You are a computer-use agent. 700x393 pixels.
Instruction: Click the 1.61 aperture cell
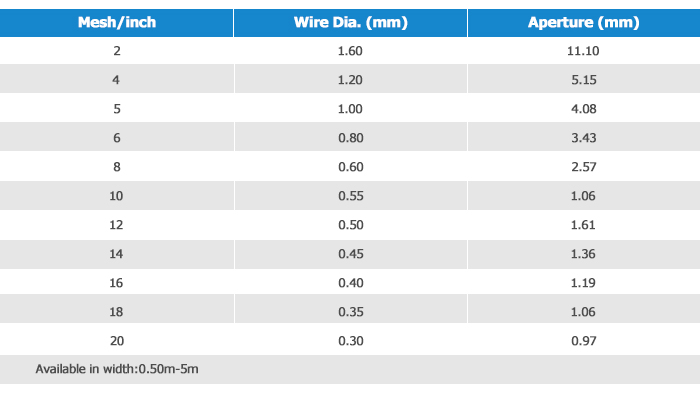click(584, 225)
